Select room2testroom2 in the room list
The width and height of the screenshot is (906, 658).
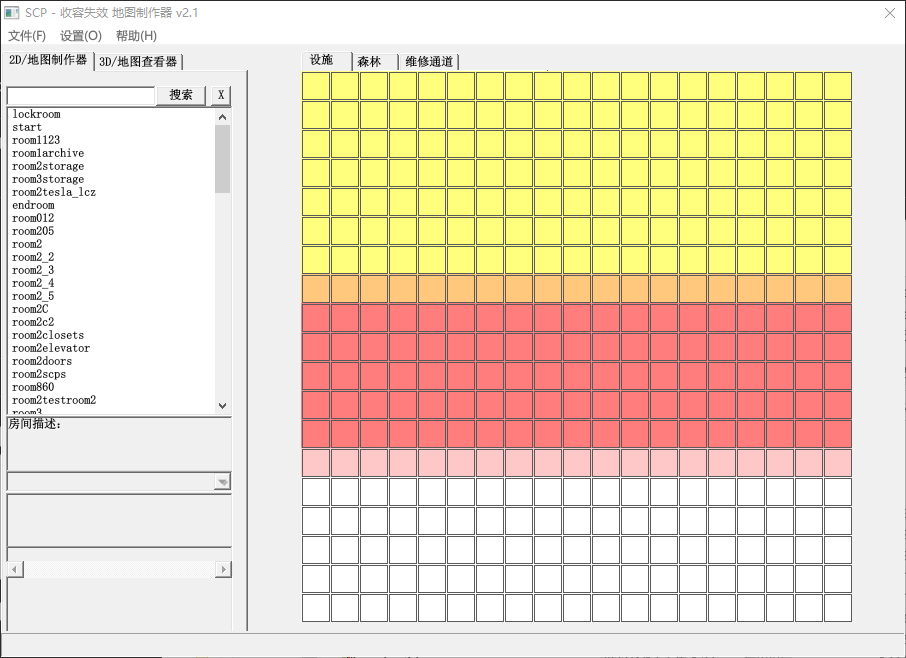coord(54,400)
